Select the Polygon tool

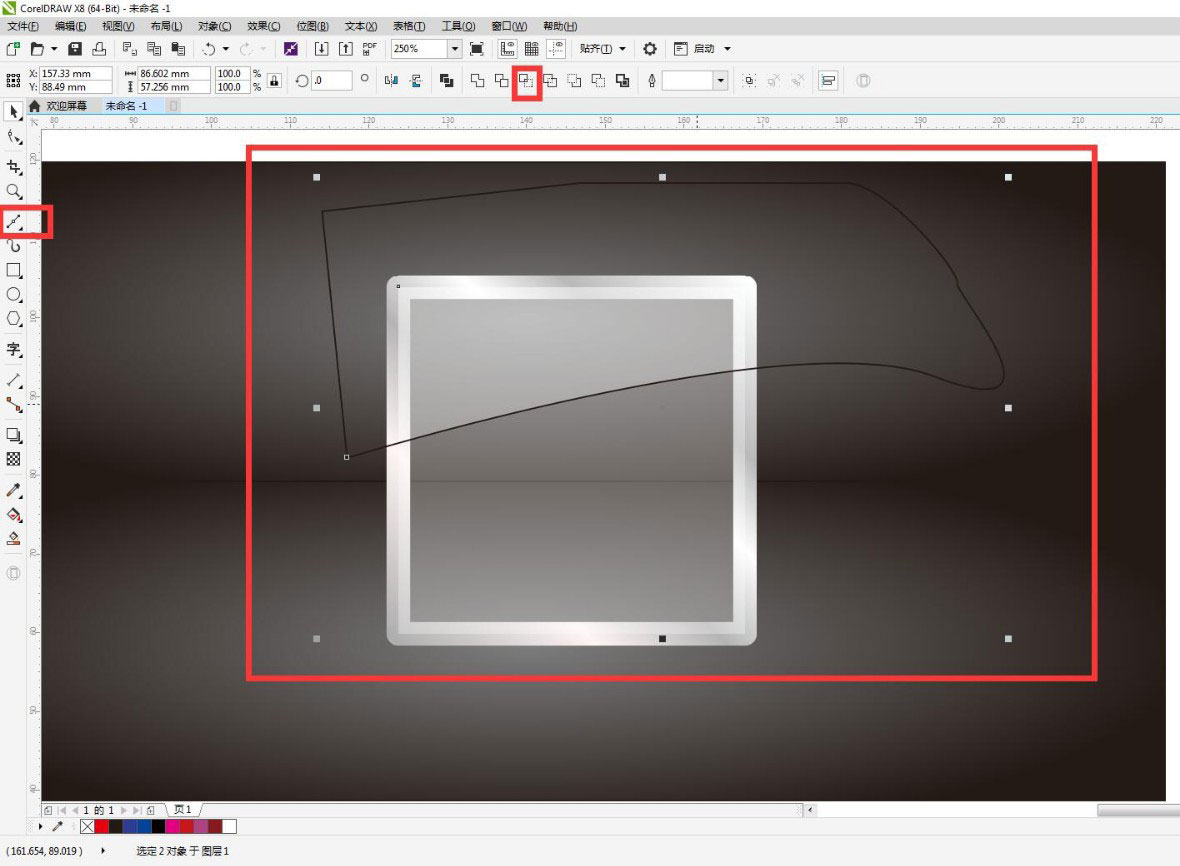[x=14, y=319]
